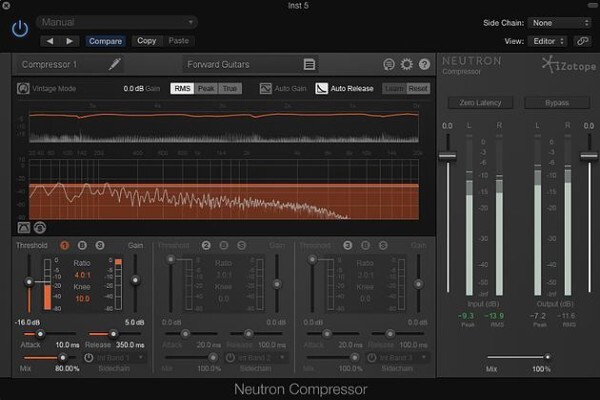Open the Int Band 1 sidechain dropdown
Screen dimensions: 600x400
[x=121, y=358]
